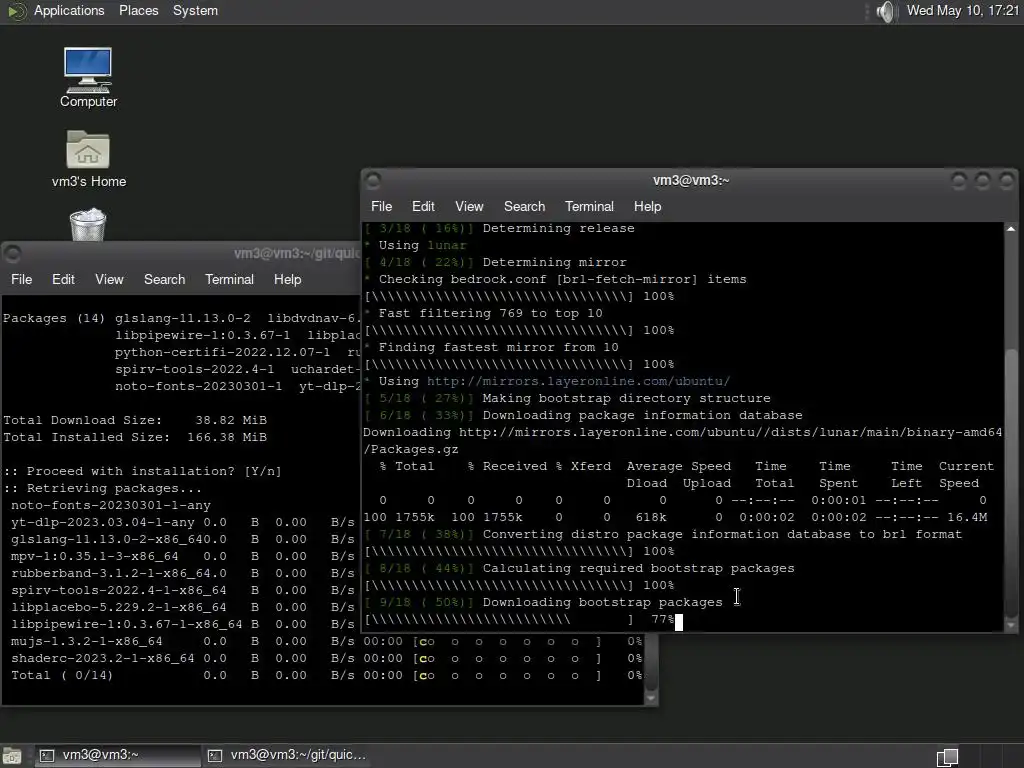
Task: Click scrollbar down arrow in vm3@vm3:~ terminal
Action: (x=1011, y=626)
